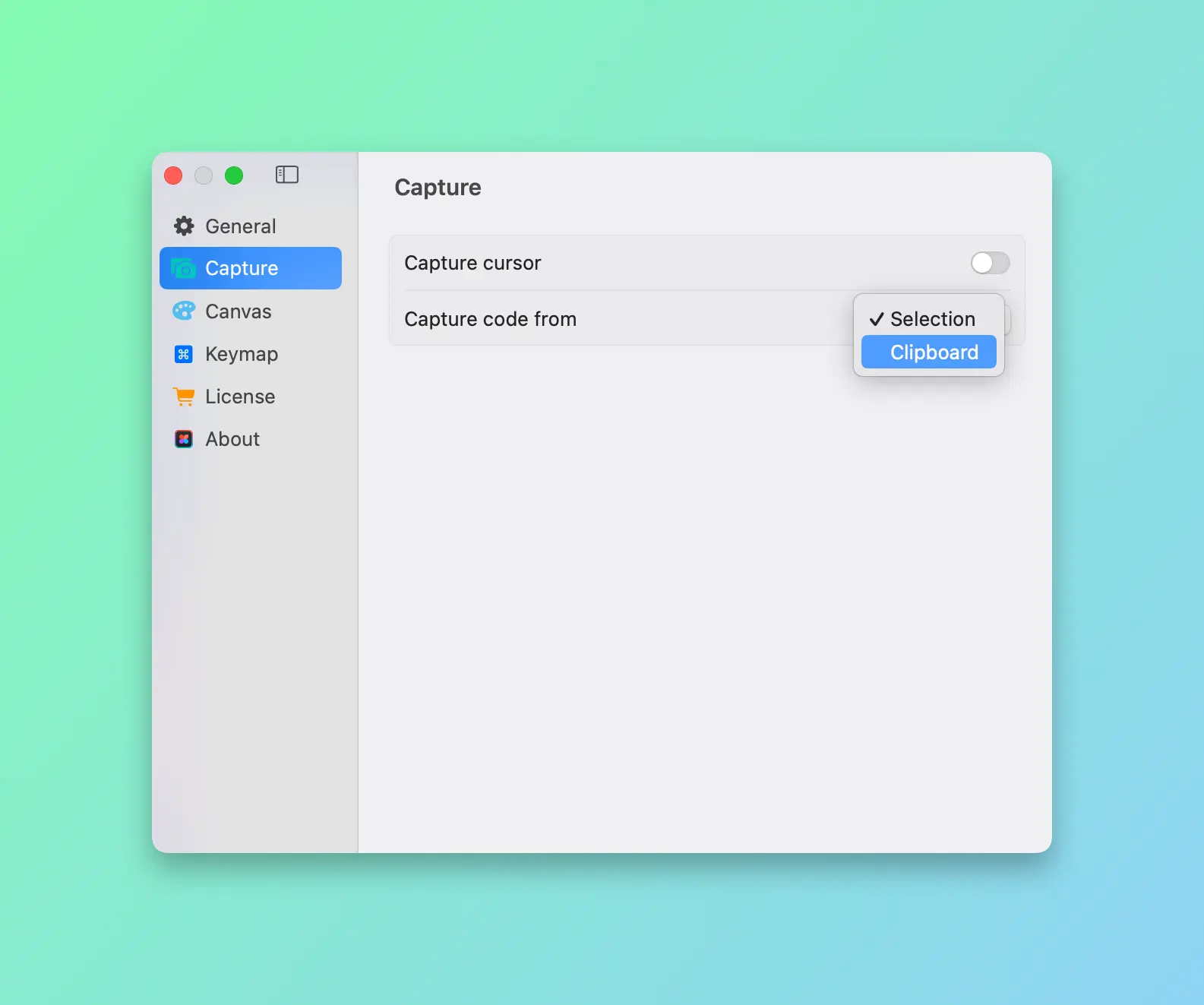
Task: Switch to the Canvas settings pane
Action: [x=238, y=311]
